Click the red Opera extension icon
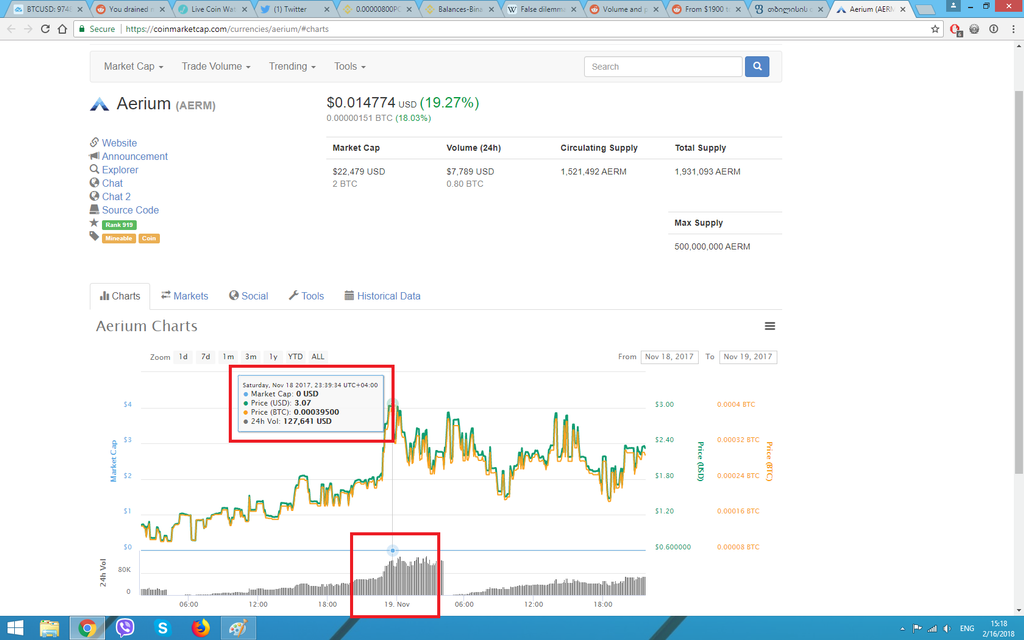This screenshot has height=640, width=1024. pyautogui.click(x=955, y=29)
